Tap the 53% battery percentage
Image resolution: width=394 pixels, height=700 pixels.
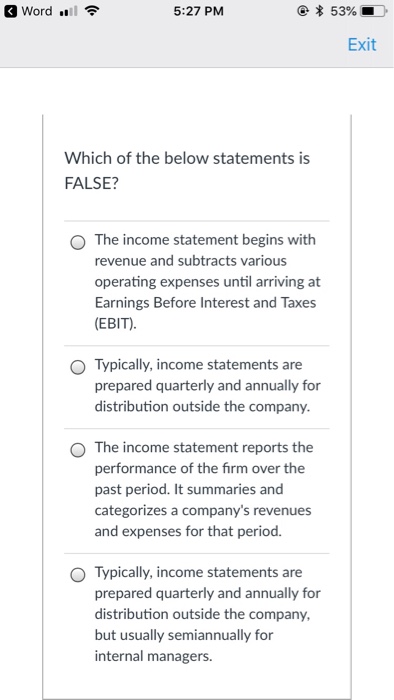(x=343, y=12)
